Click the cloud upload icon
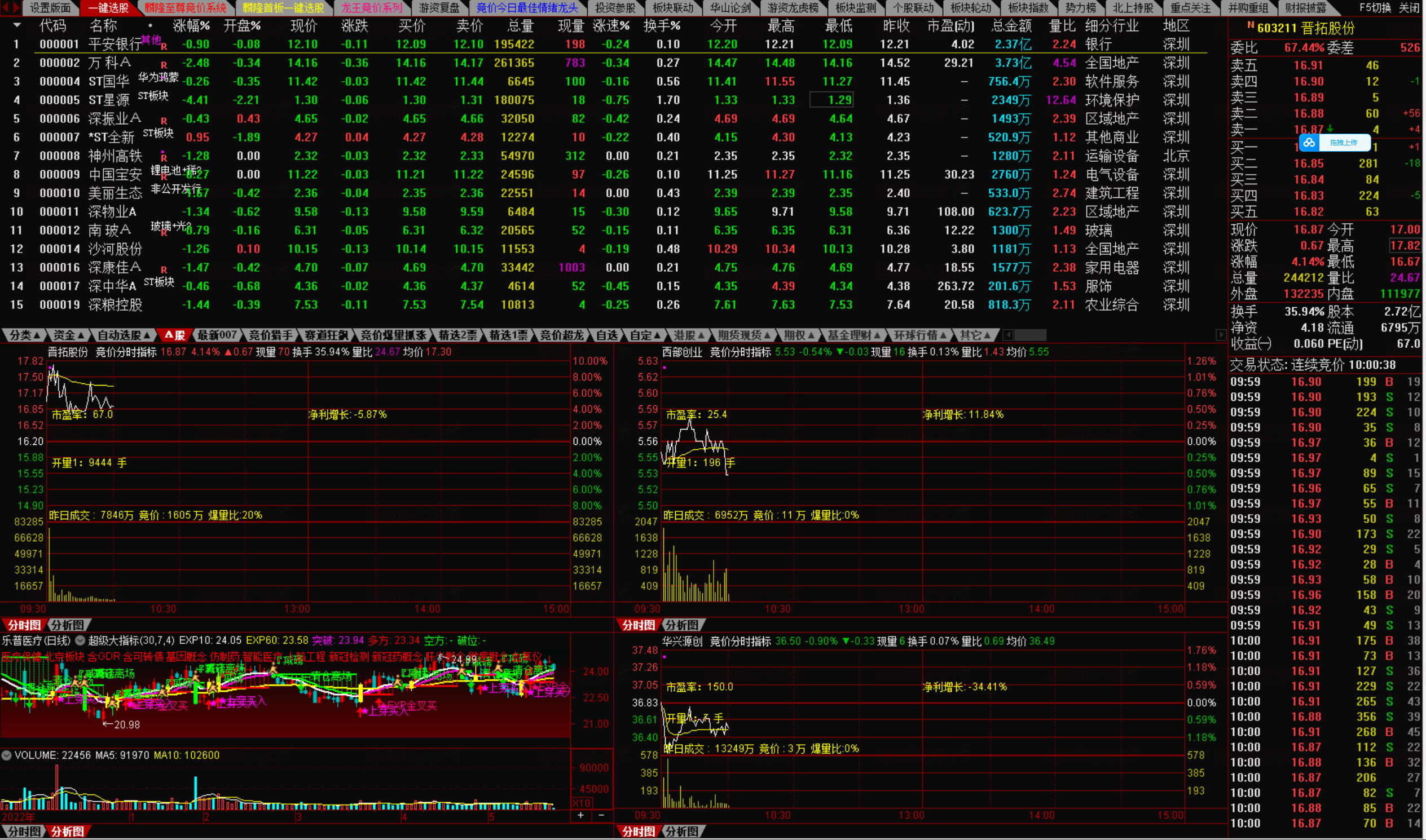This screenshot has height=840, width=1426. tap(1309, 143)
